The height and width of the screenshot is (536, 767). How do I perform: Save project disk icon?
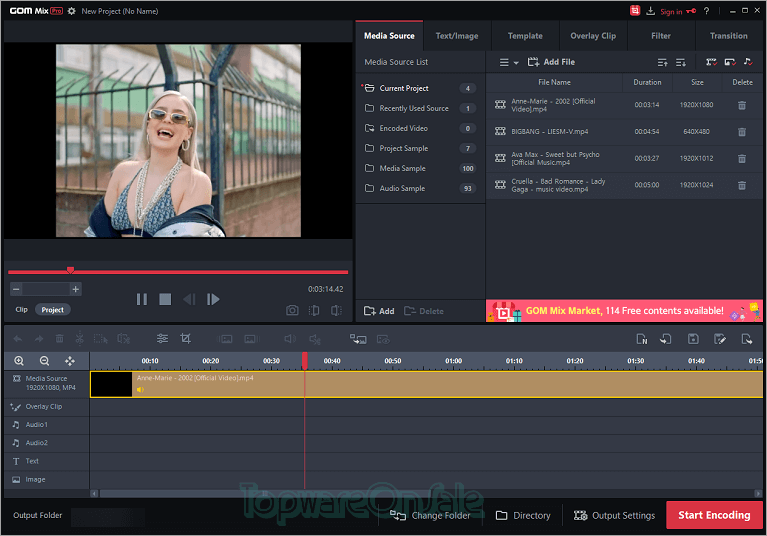click(693, 339)
